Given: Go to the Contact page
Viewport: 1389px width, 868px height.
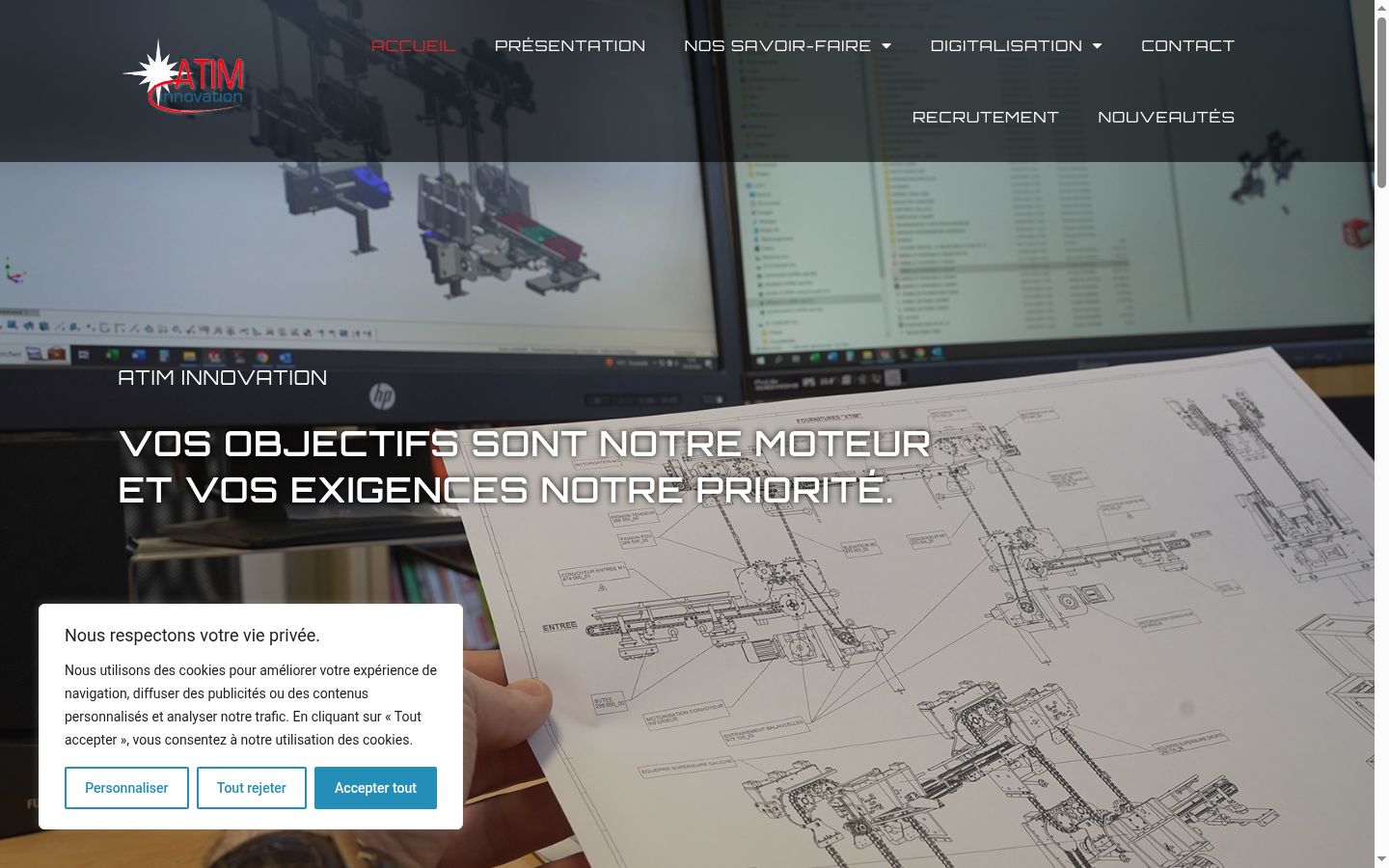Looking at the screenshot, I should 1187,45.
